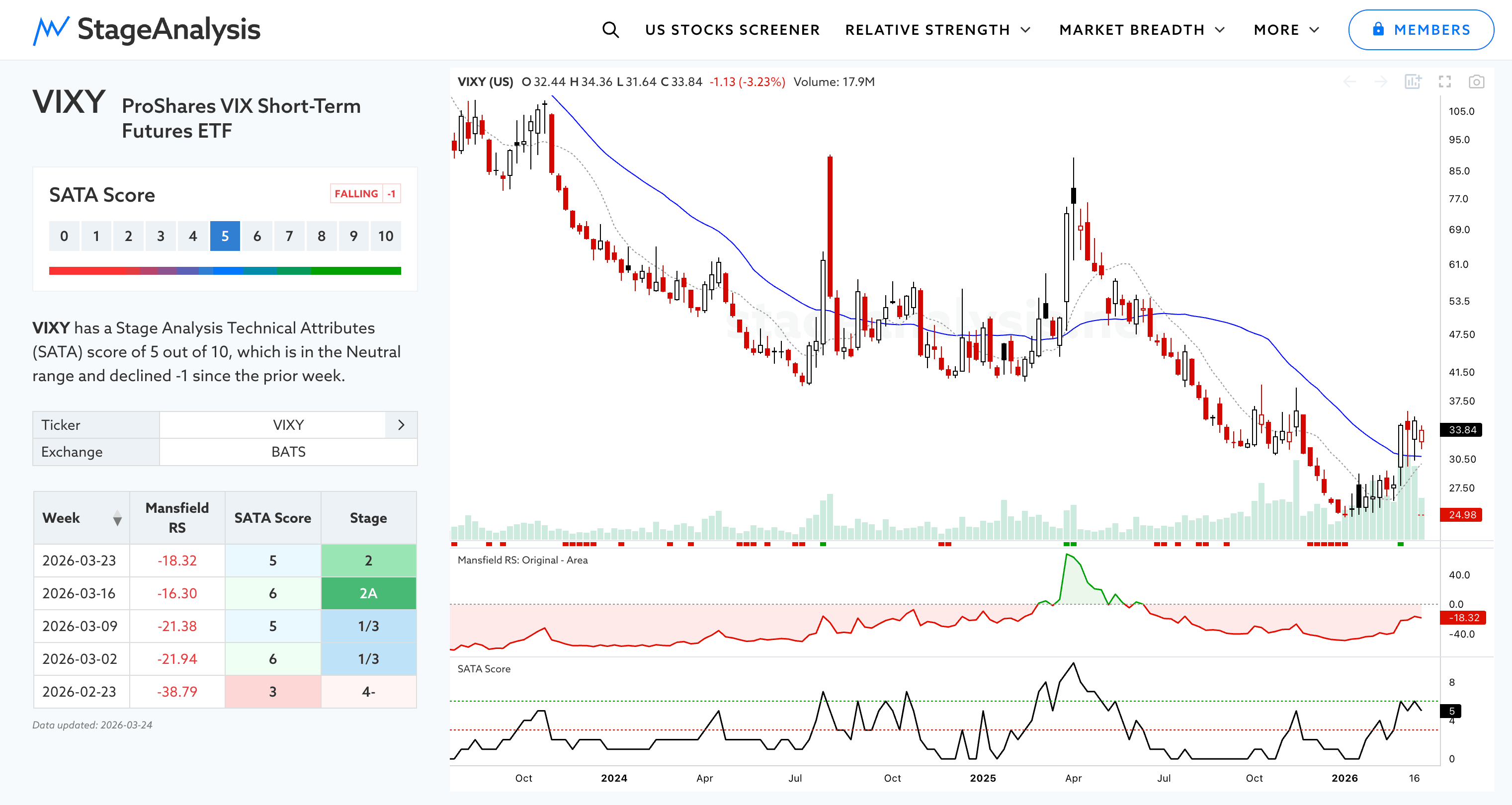Select SATA score box 10

click(x=386, y=236)
